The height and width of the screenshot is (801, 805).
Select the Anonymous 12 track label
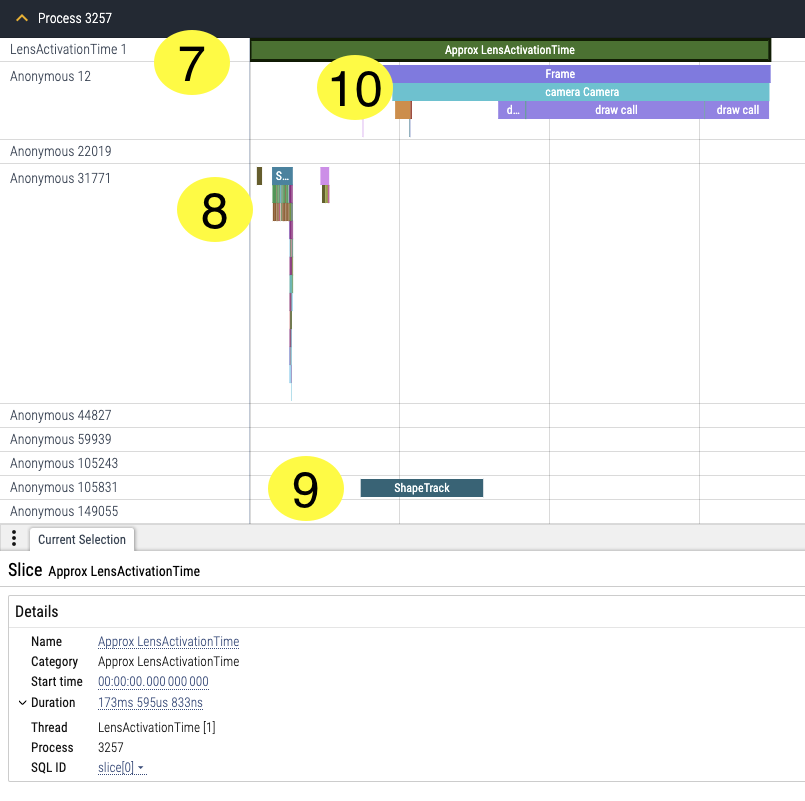click(x=50, y=76)
